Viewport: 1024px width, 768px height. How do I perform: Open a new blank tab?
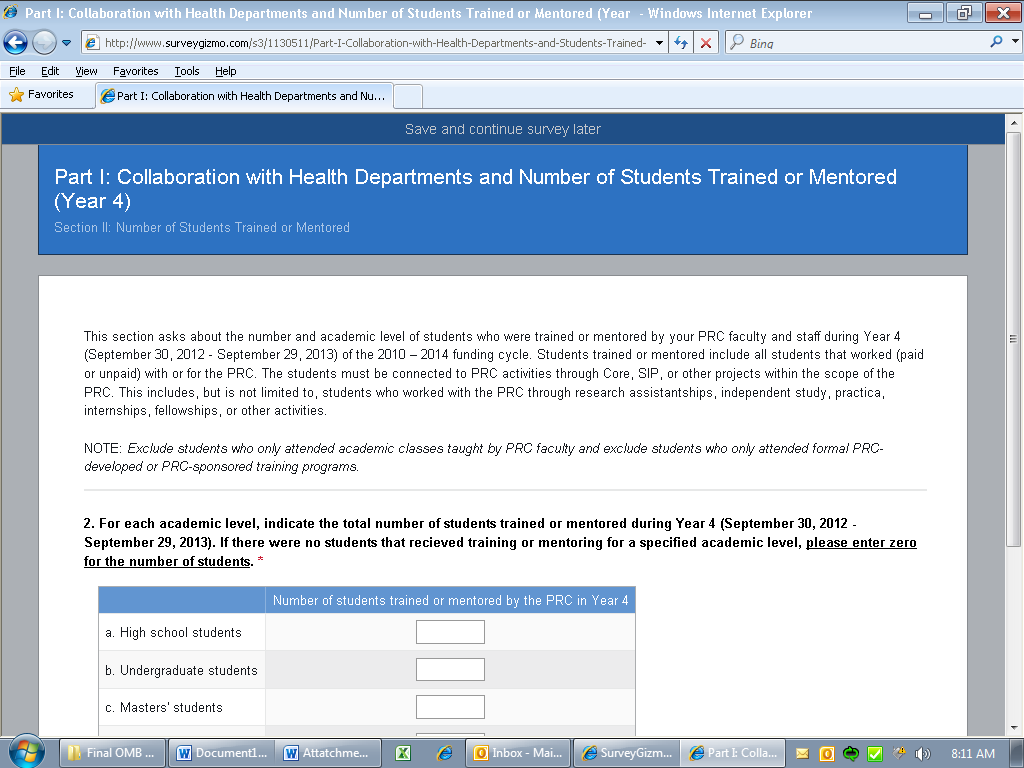(x=408, y=97)
